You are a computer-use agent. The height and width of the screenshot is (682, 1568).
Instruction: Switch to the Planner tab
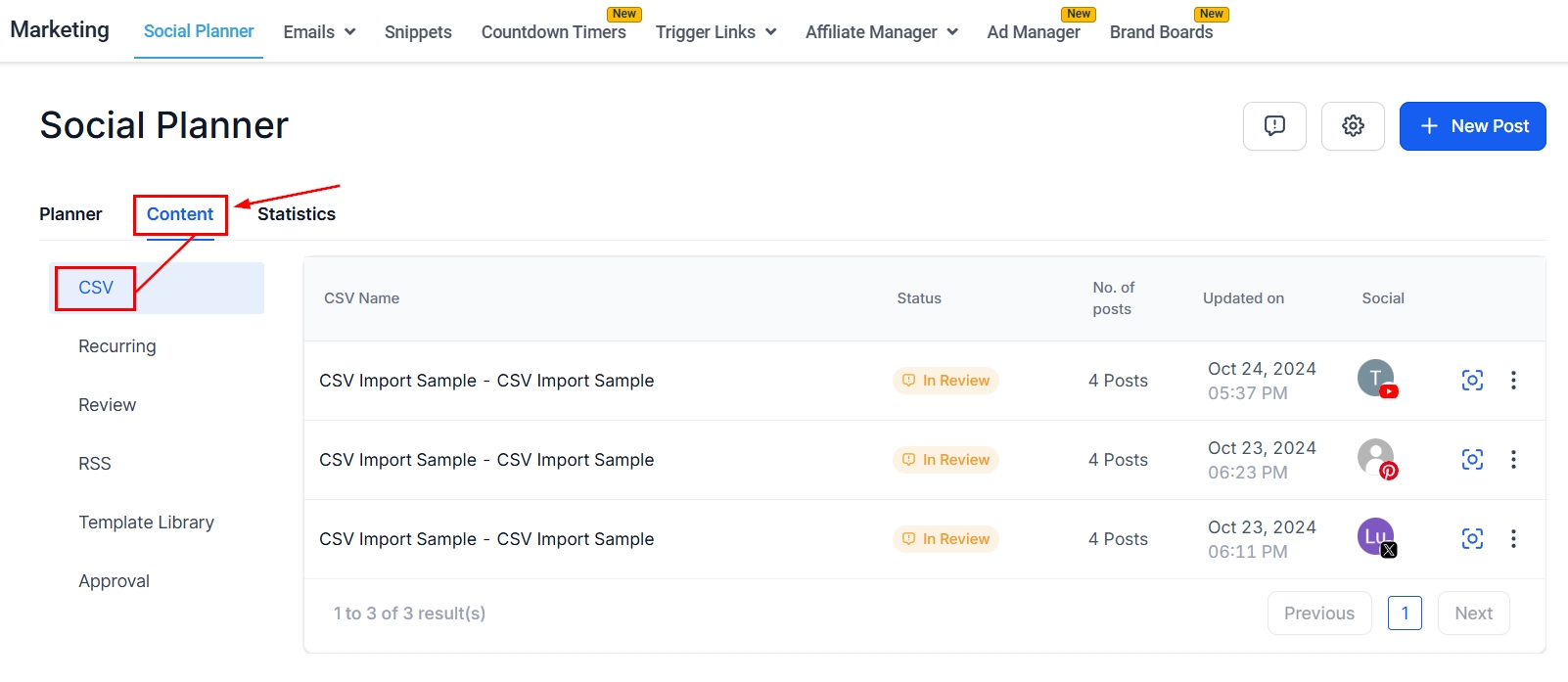70,214
